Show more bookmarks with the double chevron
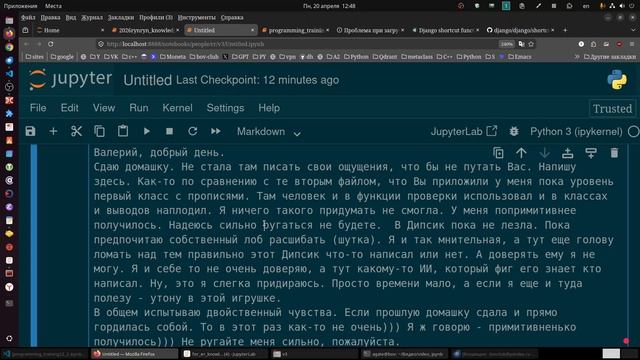 pyautogui.click(x=577, y=57)
